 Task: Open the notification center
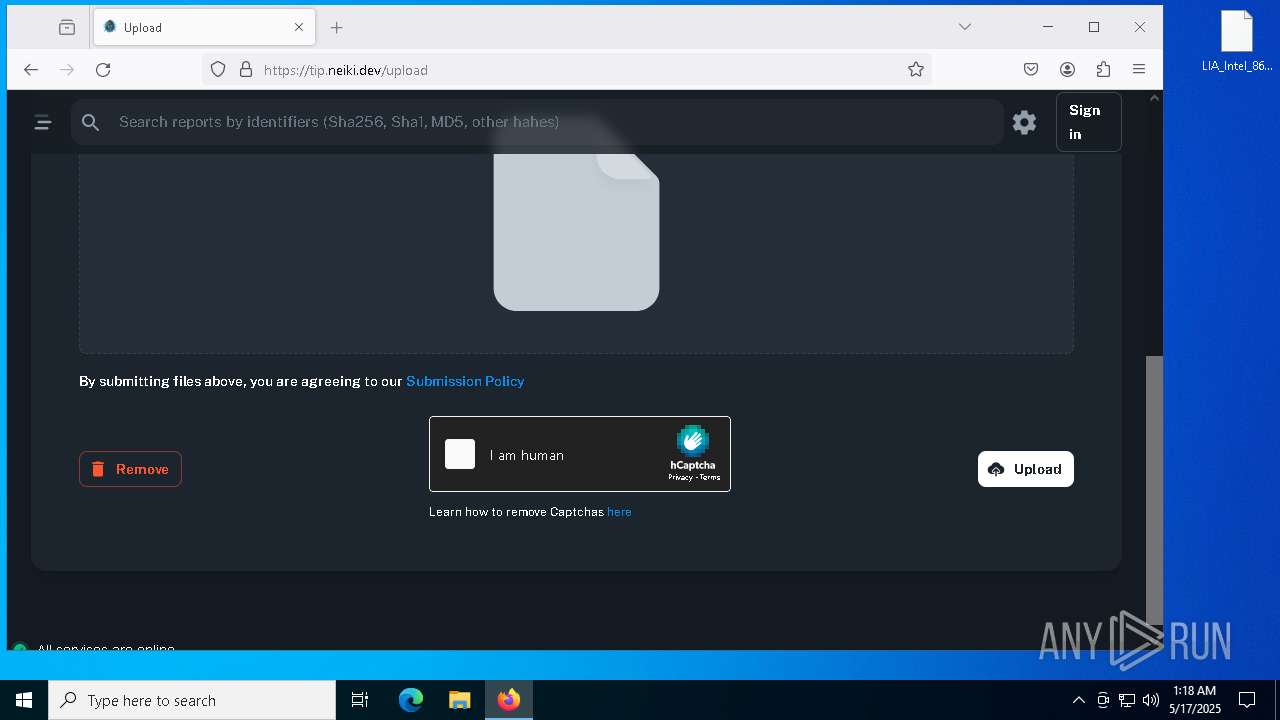pos(1247,700)
